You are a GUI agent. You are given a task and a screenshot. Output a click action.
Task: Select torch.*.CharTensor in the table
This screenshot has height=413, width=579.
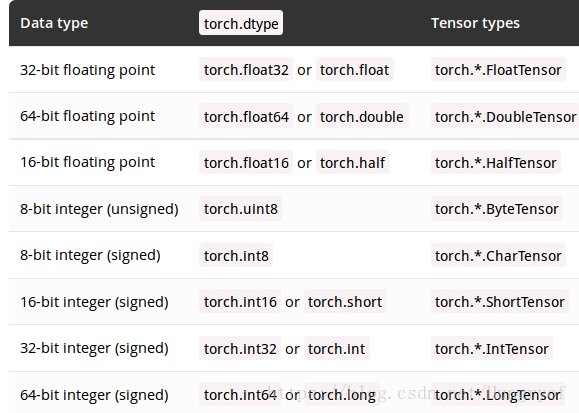click(x=498, y=255)
